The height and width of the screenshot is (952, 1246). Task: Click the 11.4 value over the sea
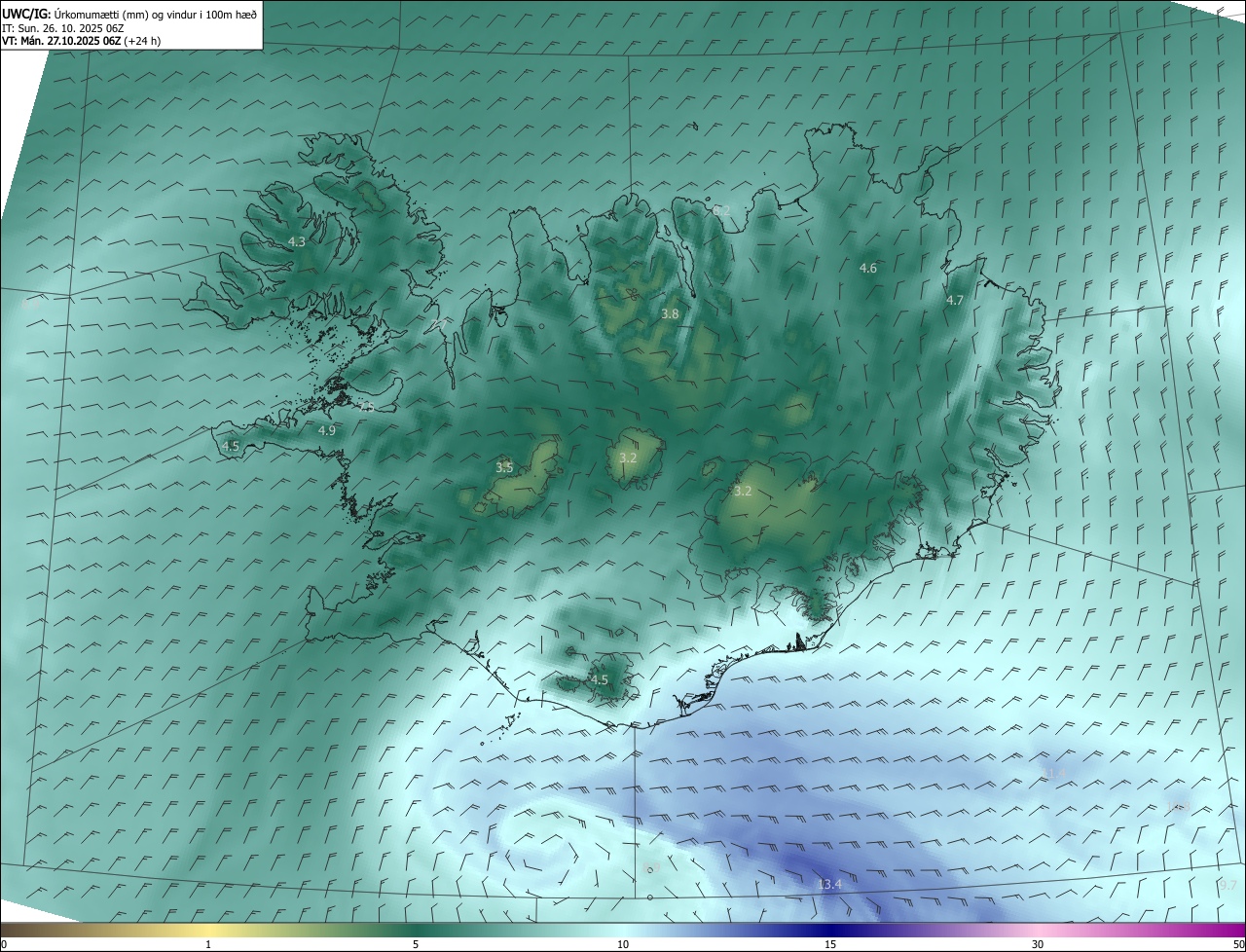click(1053, 773)
